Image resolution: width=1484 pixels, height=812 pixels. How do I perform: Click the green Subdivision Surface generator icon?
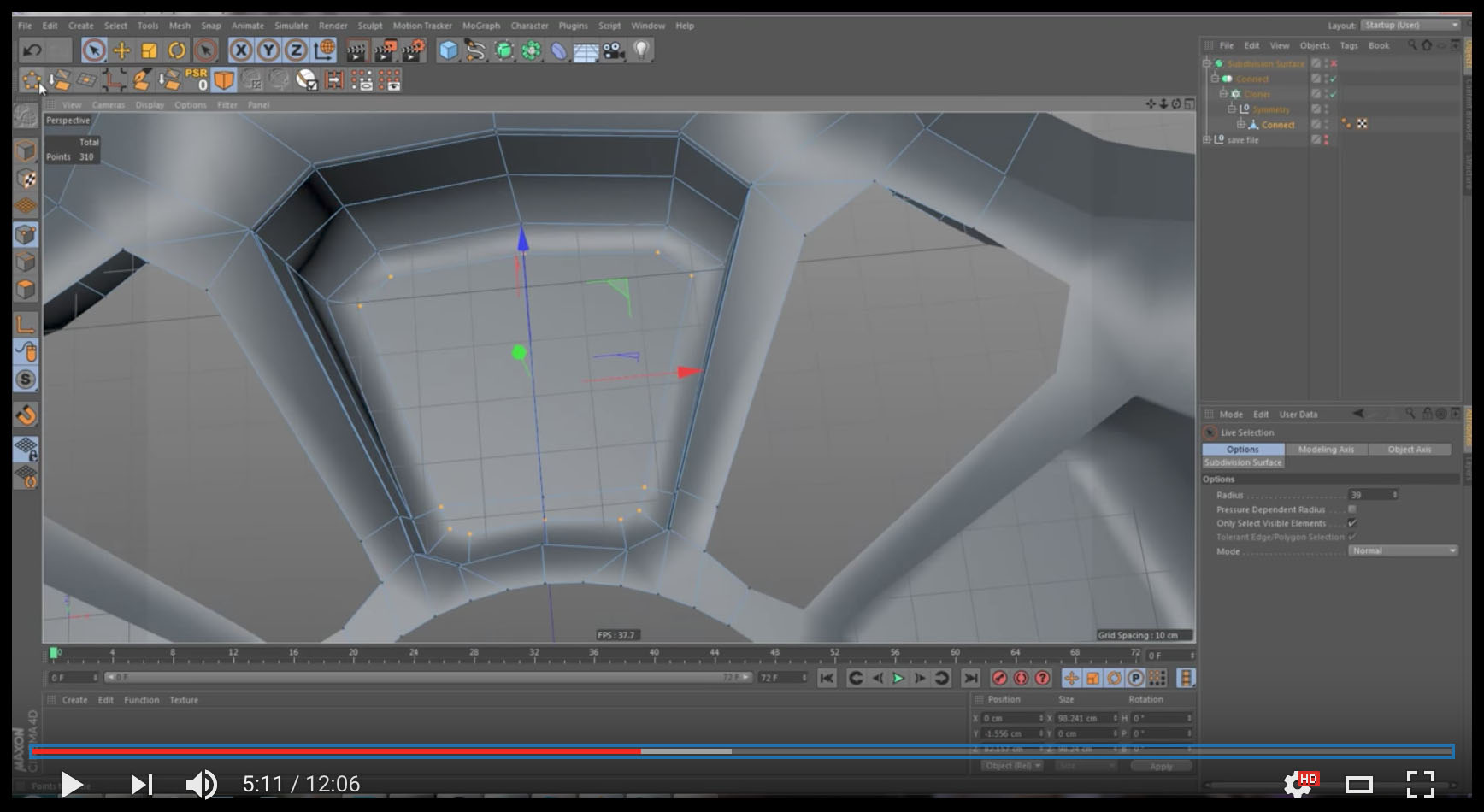click(x=504, y=50)
